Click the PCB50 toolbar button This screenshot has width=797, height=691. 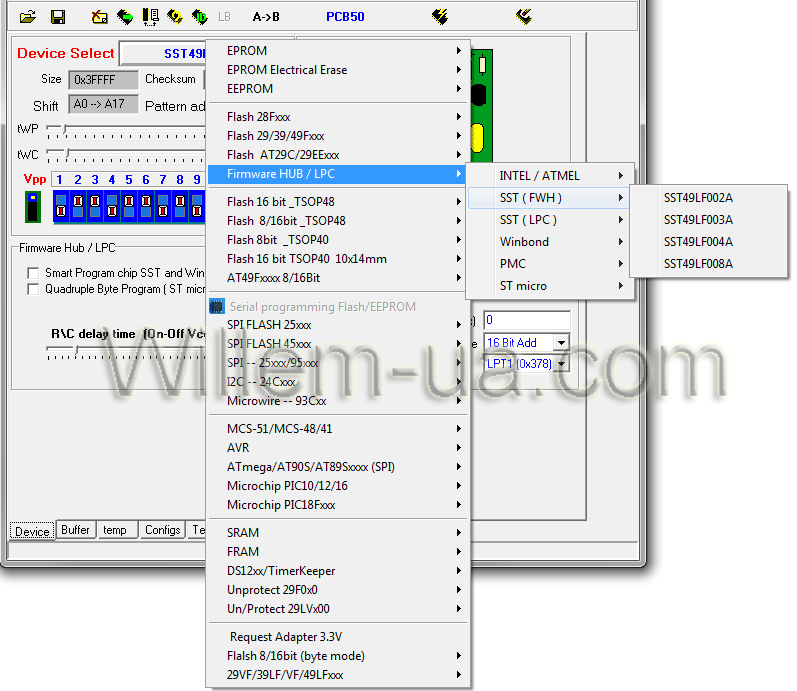click(345, 16)
